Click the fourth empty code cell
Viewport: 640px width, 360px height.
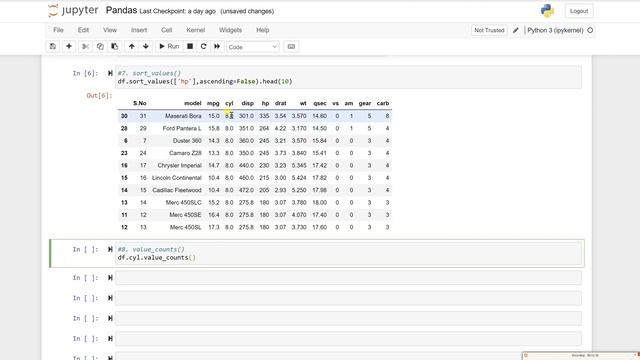348,339
